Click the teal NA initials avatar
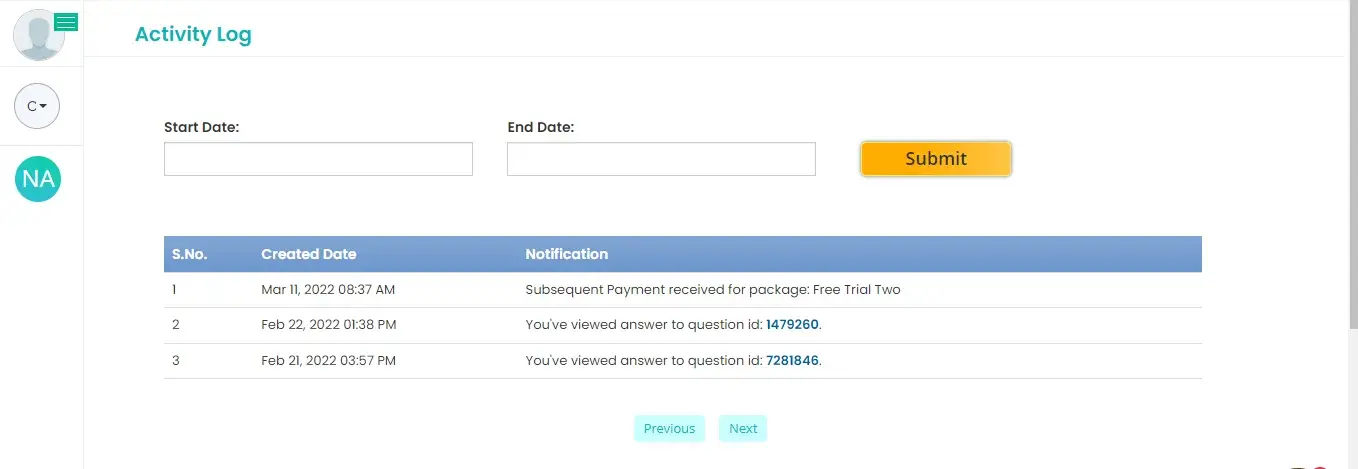The width and height of the screenshot is (1358, 469). tap(38, 179)
